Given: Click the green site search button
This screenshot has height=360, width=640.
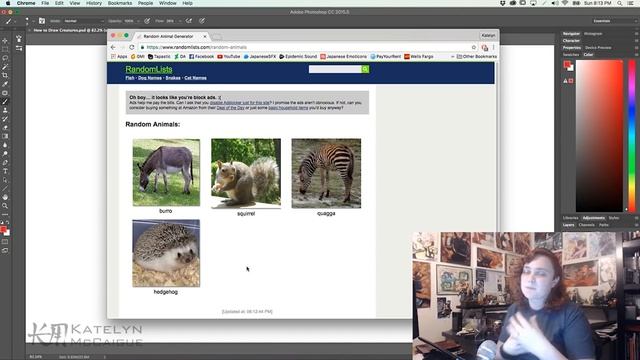Looking at the screenshot, I should click(365, 69).
